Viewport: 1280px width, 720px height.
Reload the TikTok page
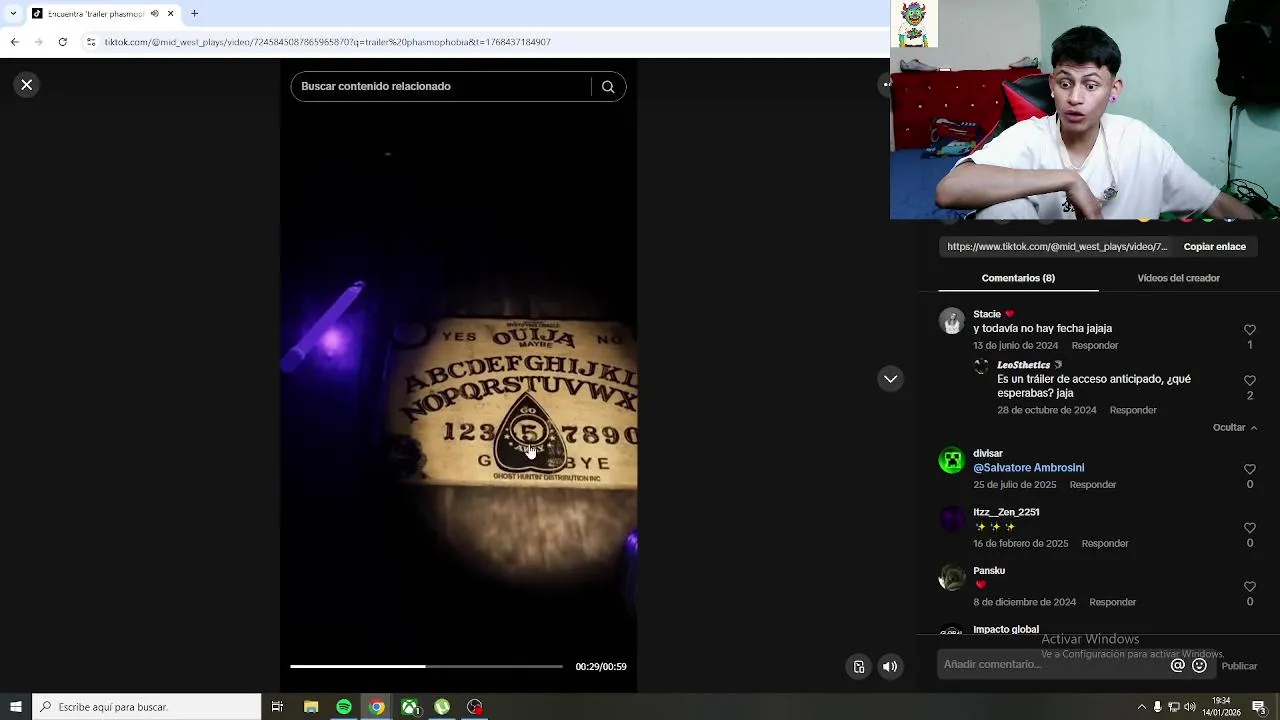pos(62,42)
